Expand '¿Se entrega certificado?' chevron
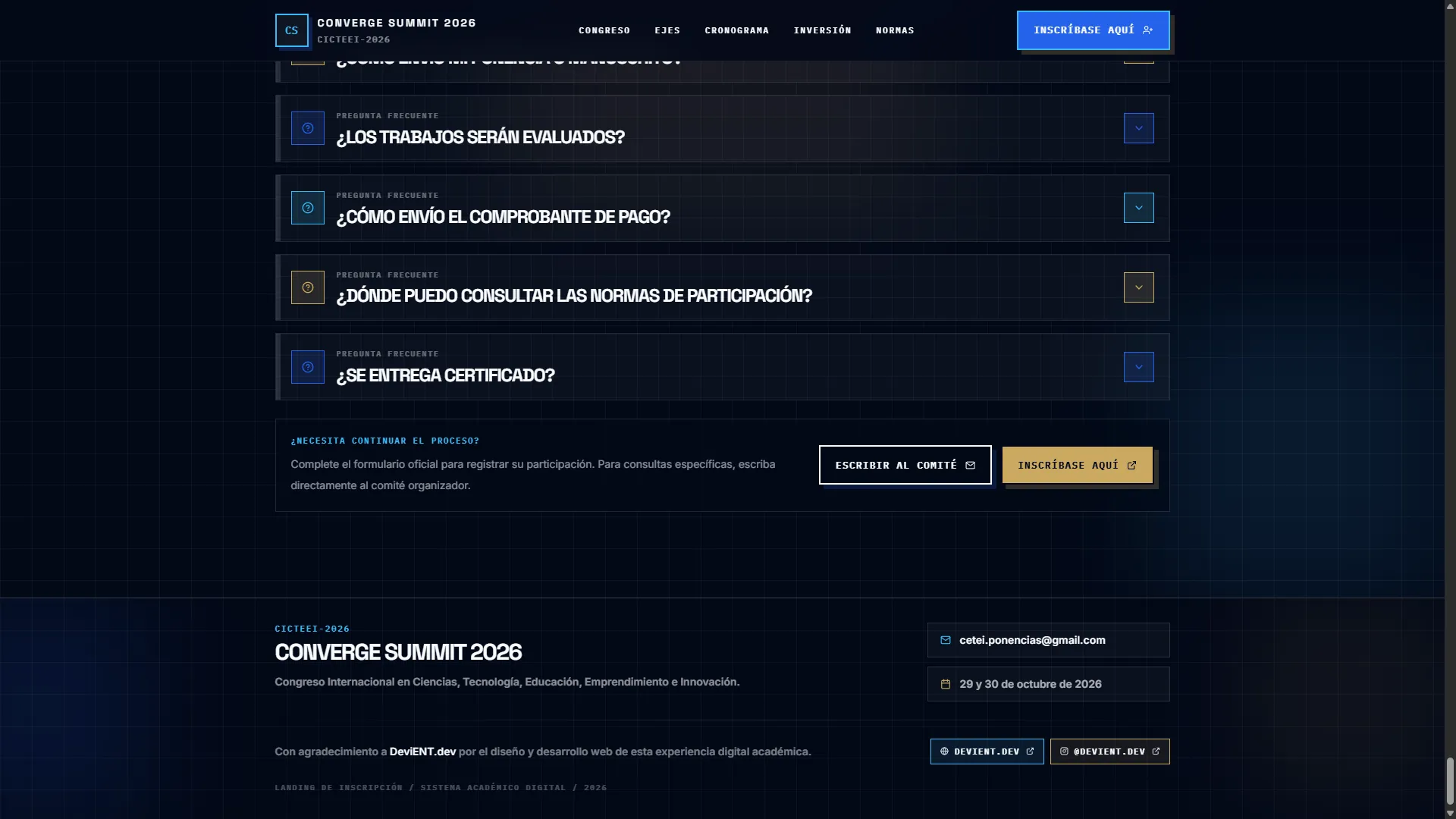The width and height of the screenshot is (1456, 819). coord(1138,367)
